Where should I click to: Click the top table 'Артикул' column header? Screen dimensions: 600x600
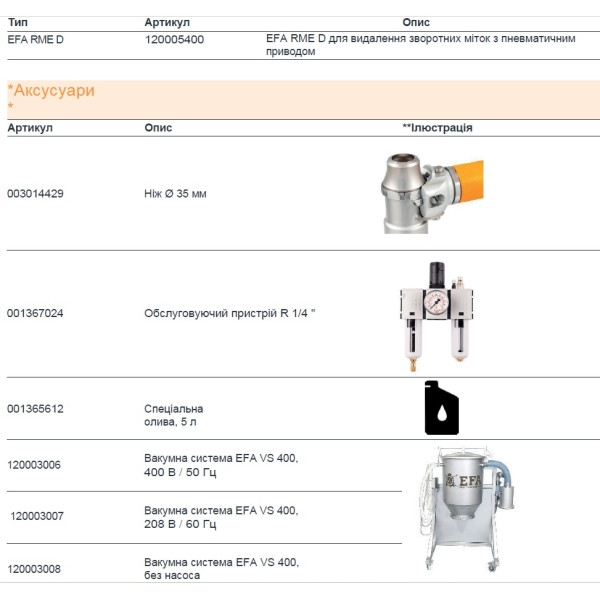[x=167, y=23]
